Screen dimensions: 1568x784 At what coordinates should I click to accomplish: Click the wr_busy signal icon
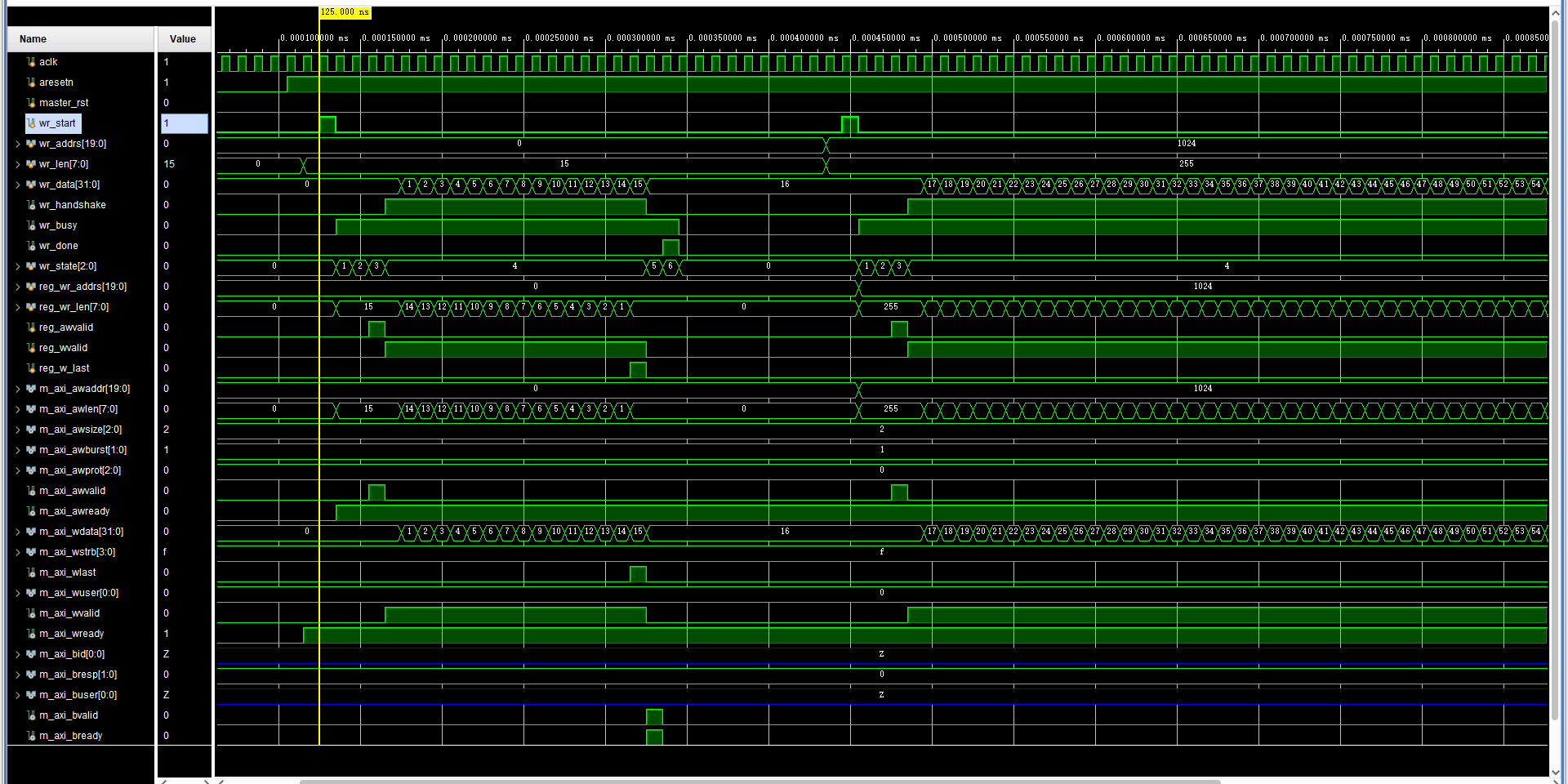click(30, 225)
